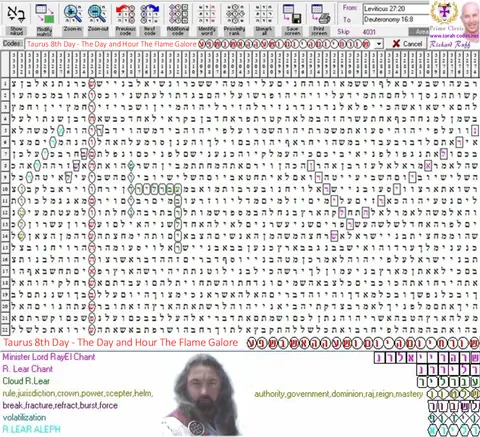This screenshot has width=480, height=437.
Task: Select the authority,government,dominion legend entry
Action: click(x=338, y=394)
